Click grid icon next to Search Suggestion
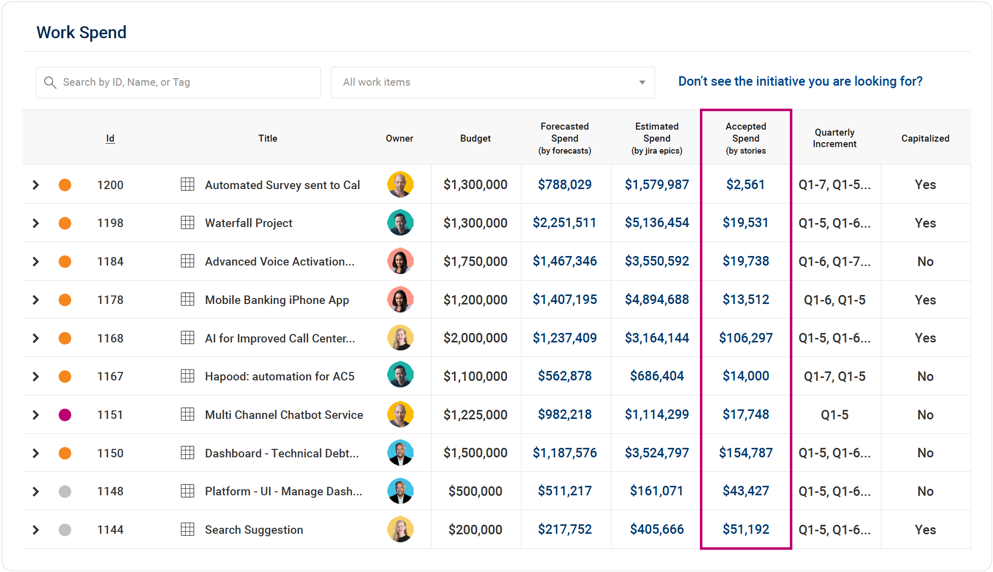 click(187, 530)
